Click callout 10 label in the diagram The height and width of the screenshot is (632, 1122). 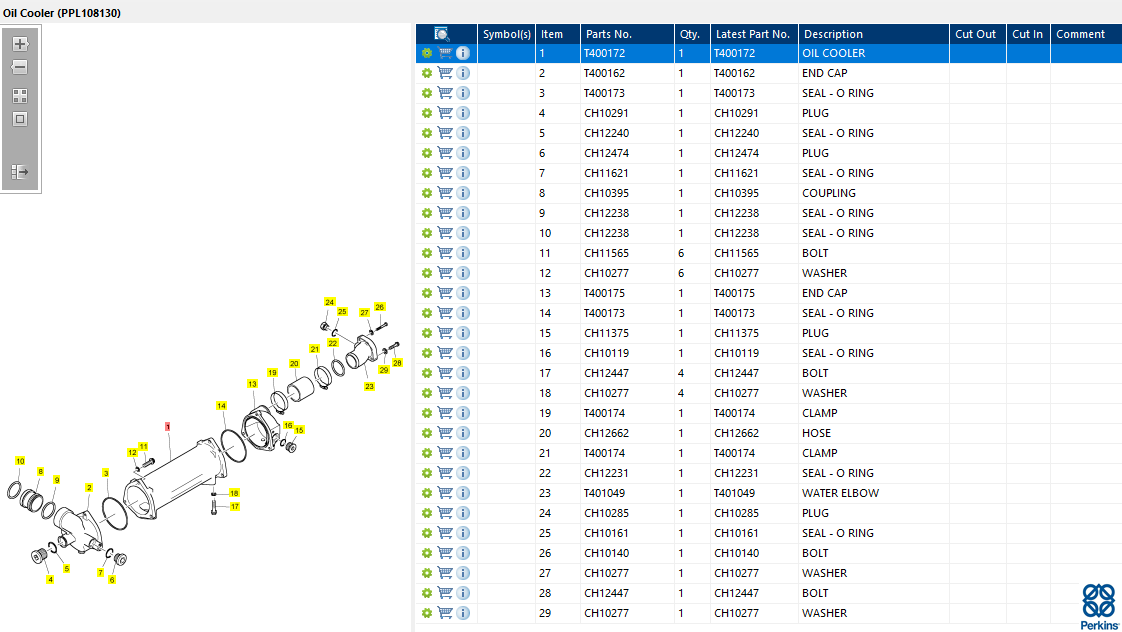pyautogui.click(x=20, y=461)
